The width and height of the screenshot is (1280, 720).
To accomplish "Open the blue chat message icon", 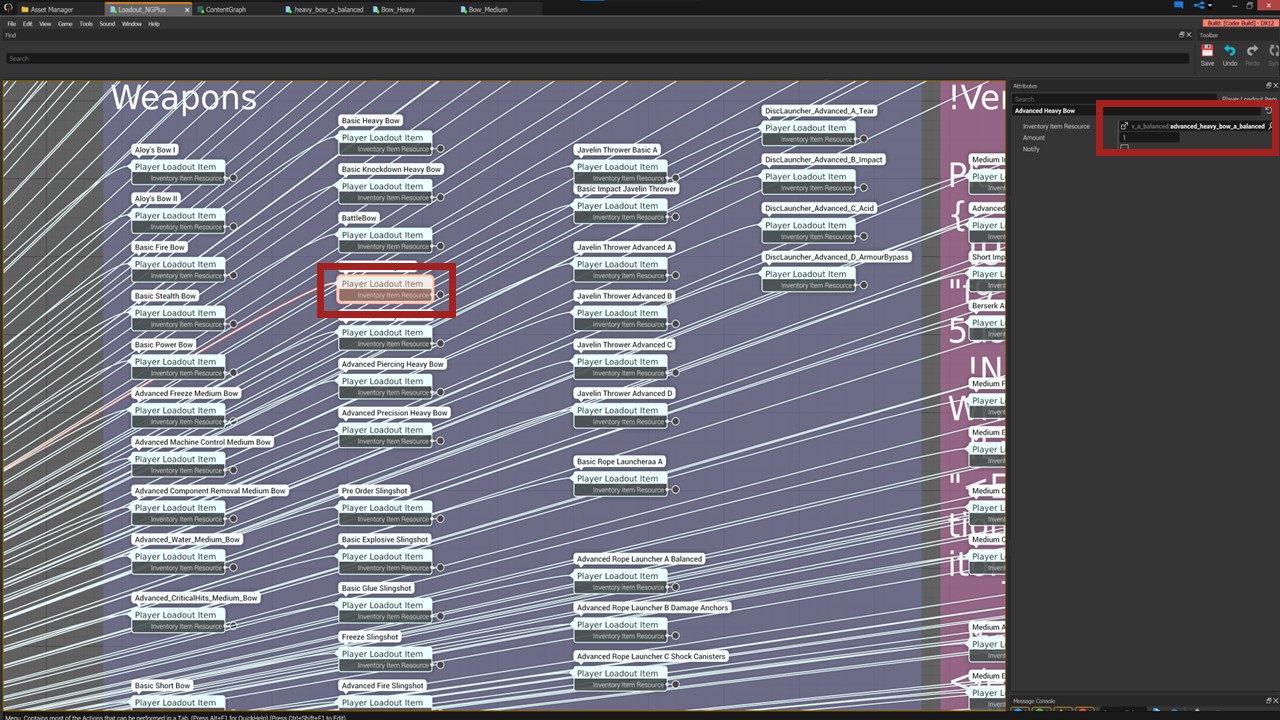I will coord(1178,5).
